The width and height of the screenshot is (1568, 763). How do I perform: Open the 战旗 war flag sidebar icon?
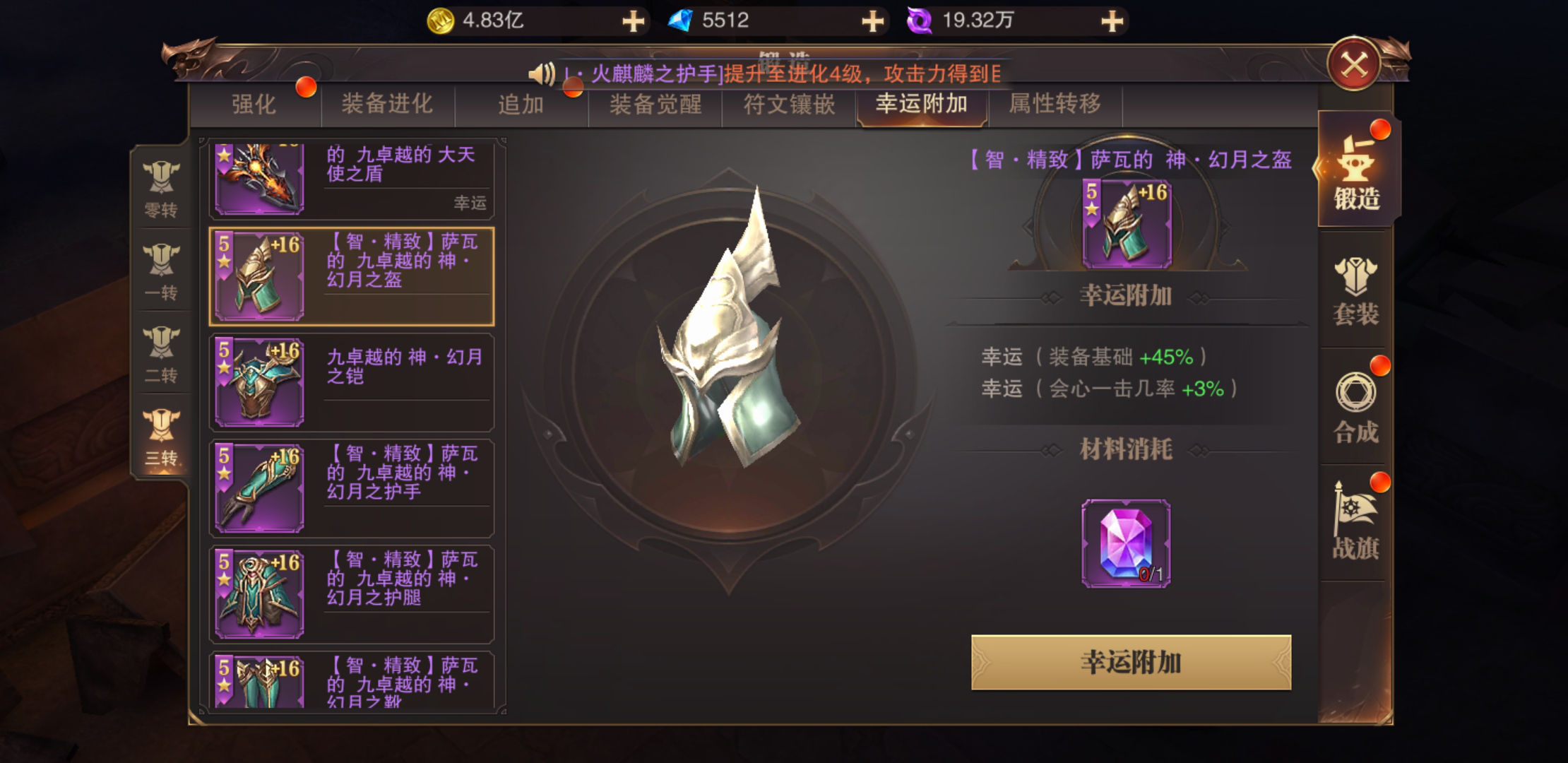pyautogui.click(x=1356, y=524)
